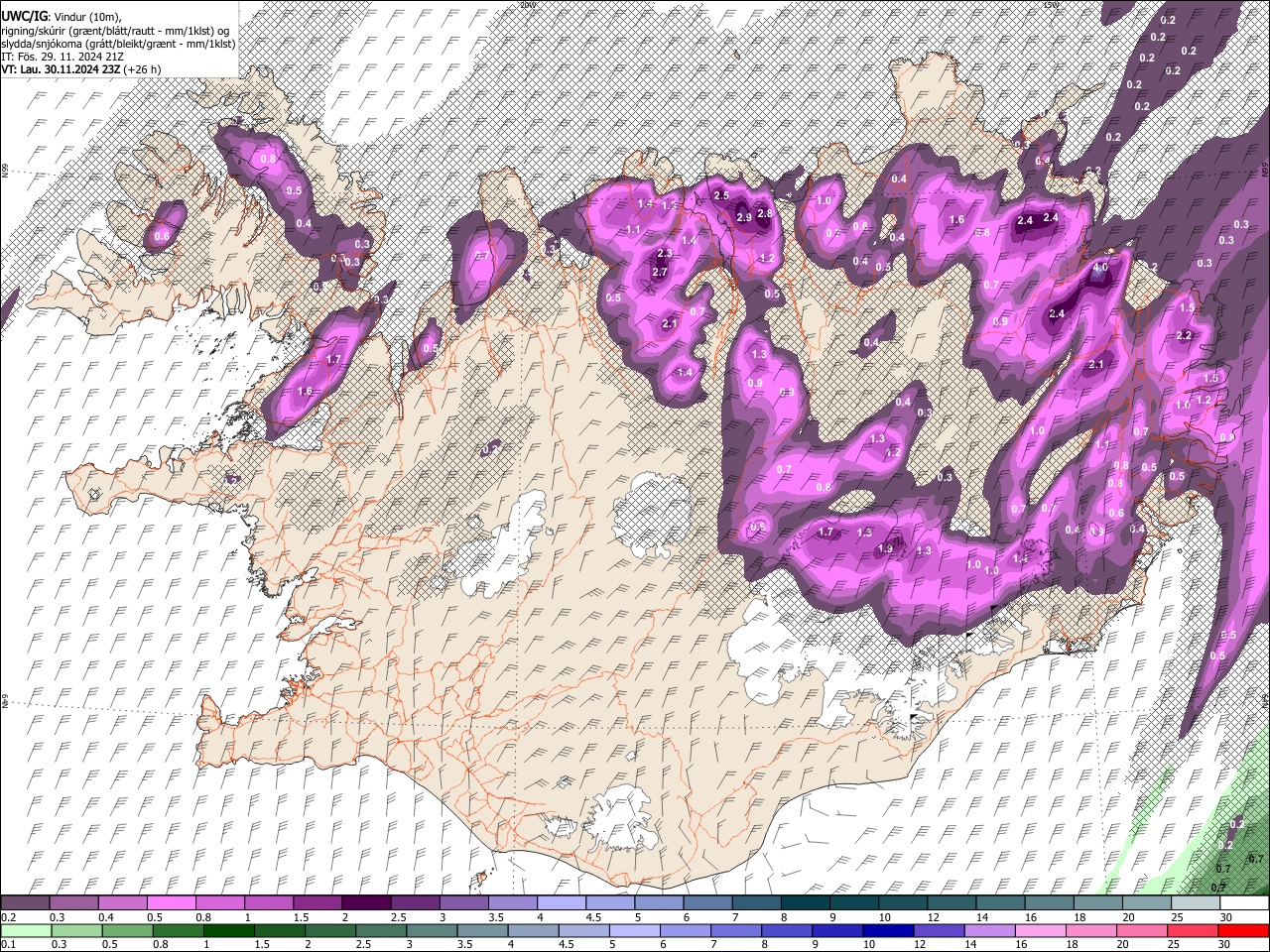
Task: Click the bright pink legend swatch between 0.5 and 0.8
Action: pos(172,903)
